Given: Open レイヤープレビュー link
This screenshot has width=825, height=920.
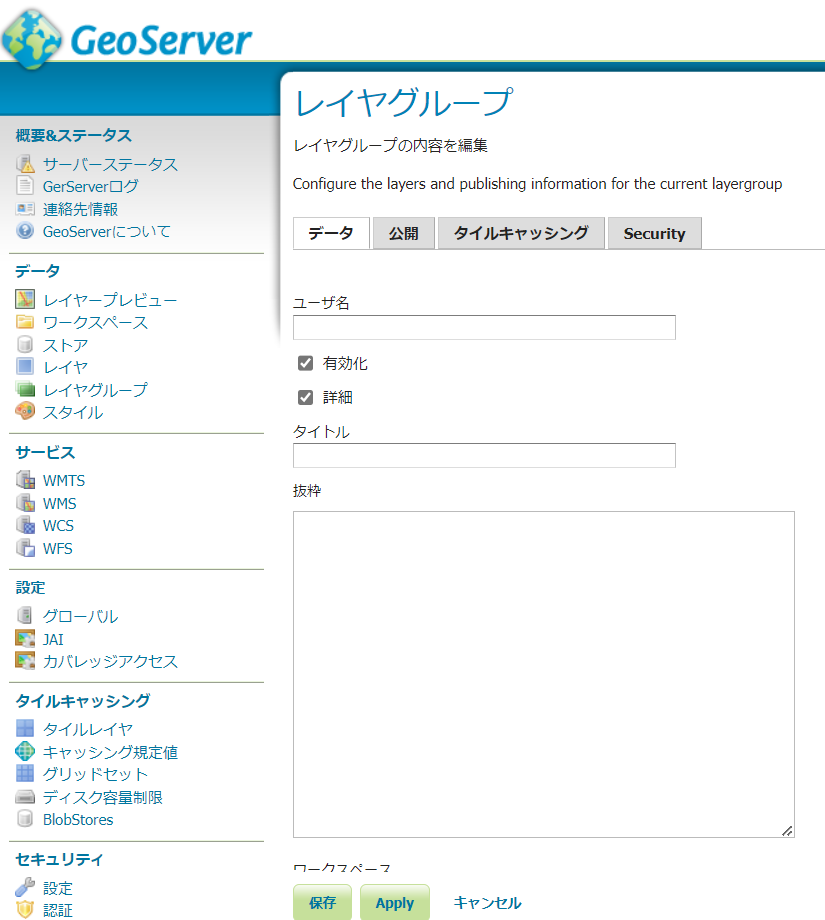Looking at the screenshot, I should (110, 300).
